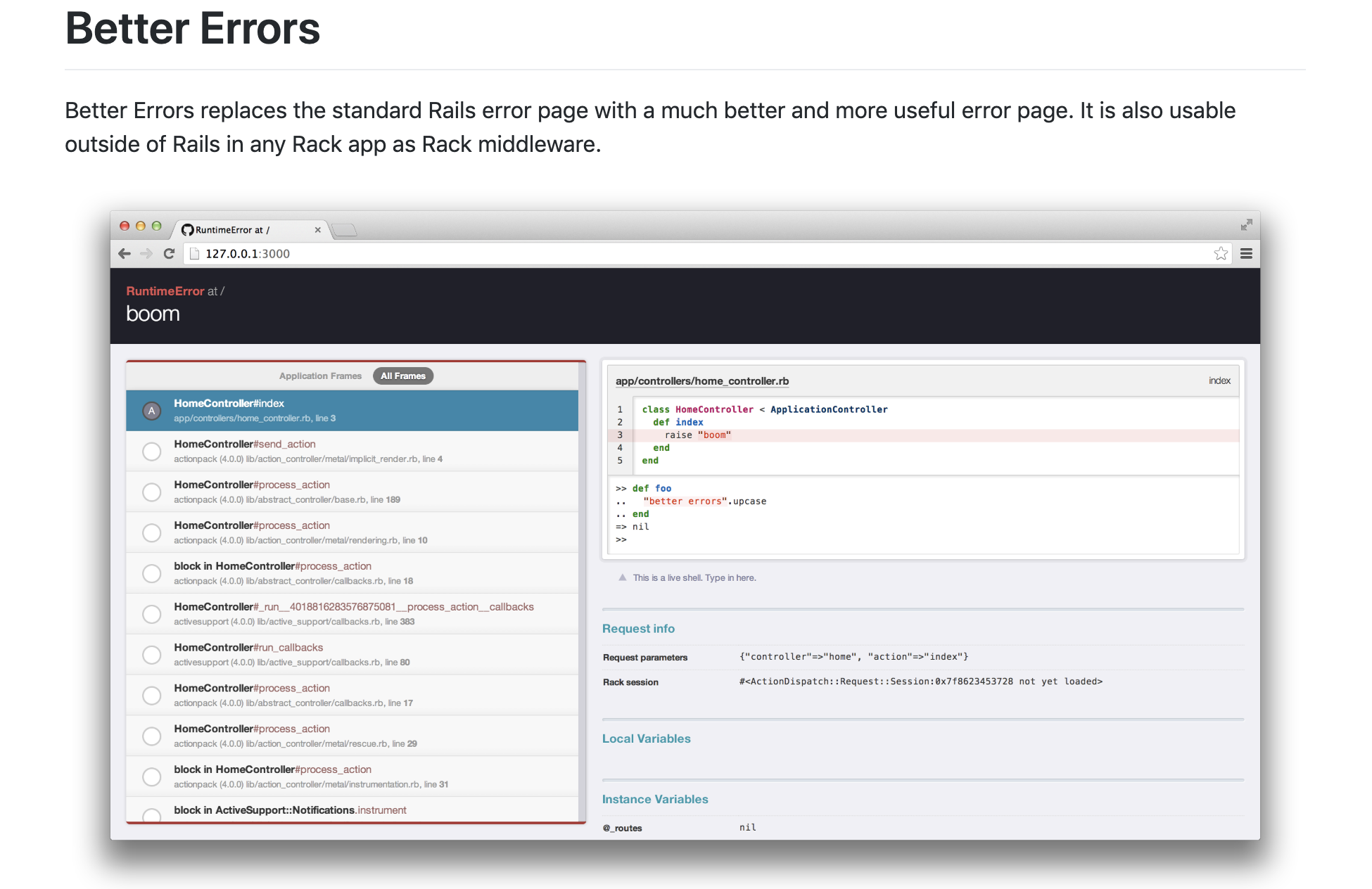Click the browser forward arrow
Viewport: 1372px width, 889px height.
tap(147, 254)
